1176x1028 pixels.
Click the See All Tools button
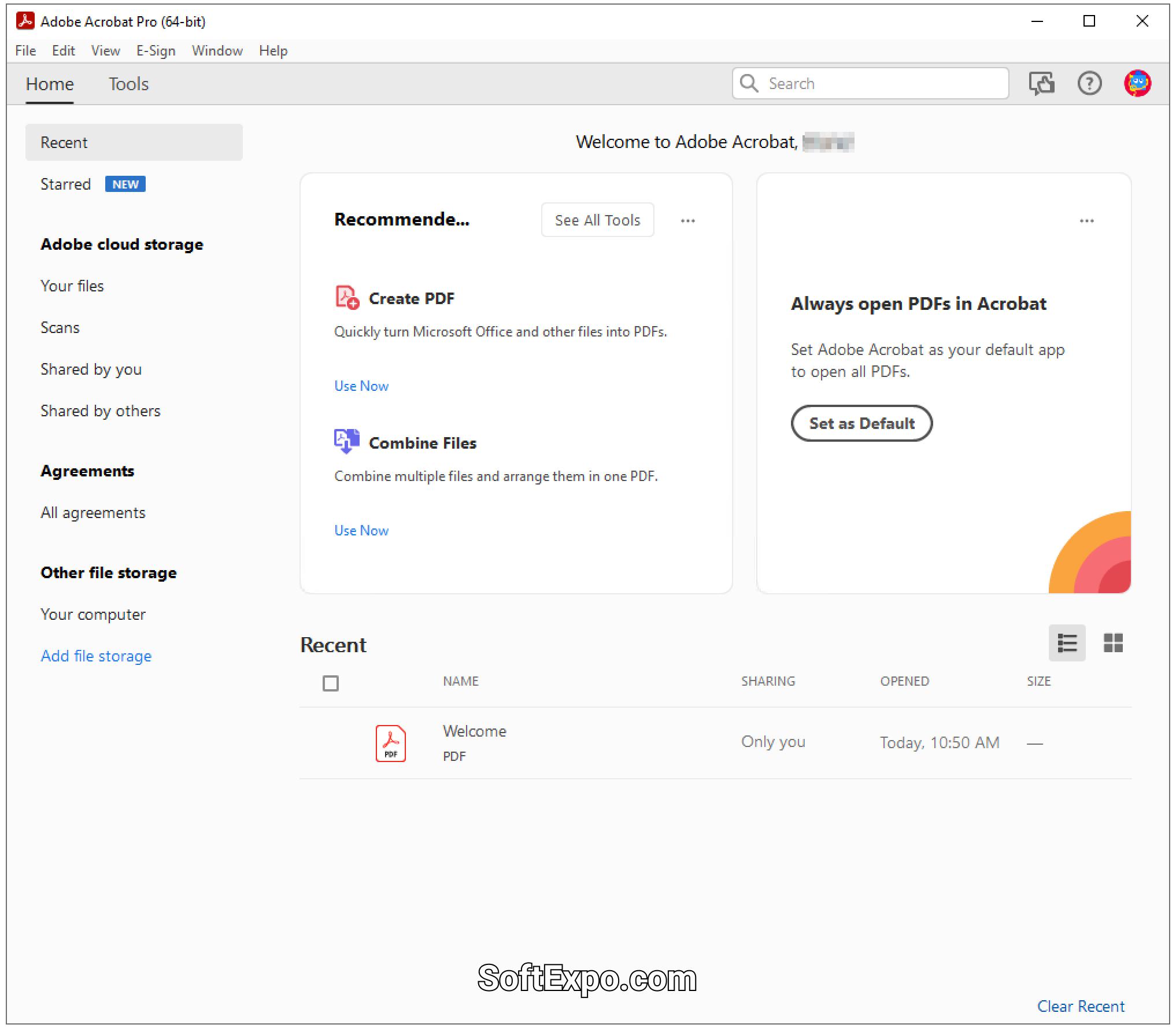[597, 220]
